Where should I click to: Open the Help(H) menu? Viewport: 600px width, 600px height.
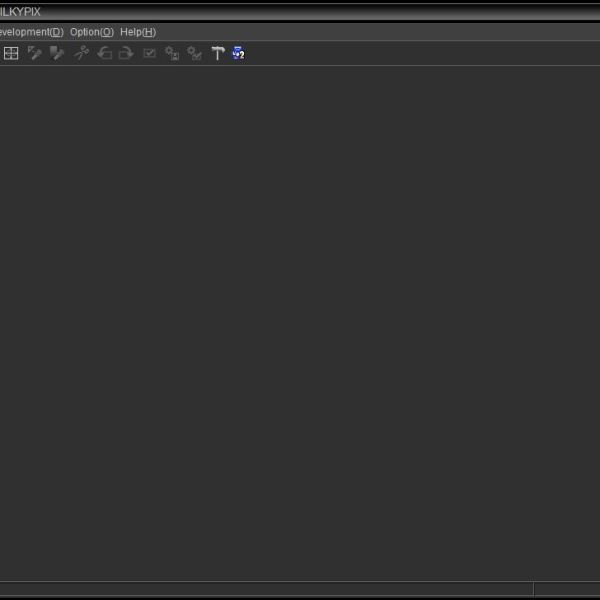click(x=138, y=32)
